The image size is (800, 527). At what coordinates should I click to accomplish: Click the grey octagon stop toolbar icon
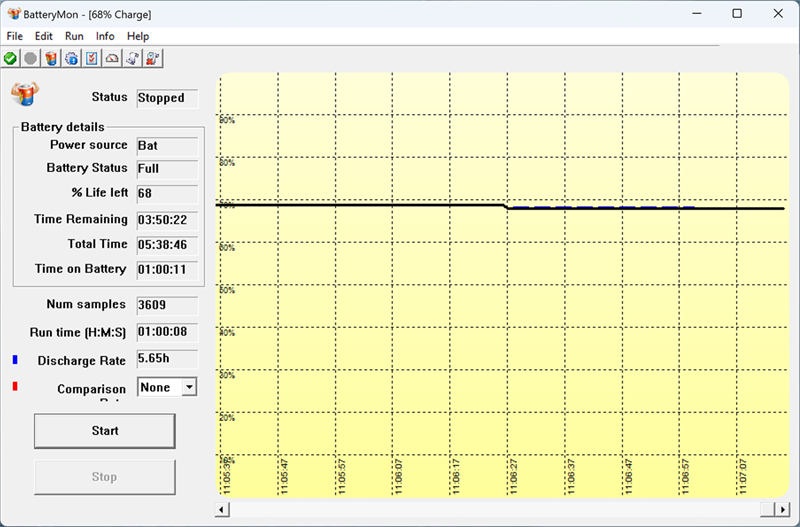click(x=31, y=59)
